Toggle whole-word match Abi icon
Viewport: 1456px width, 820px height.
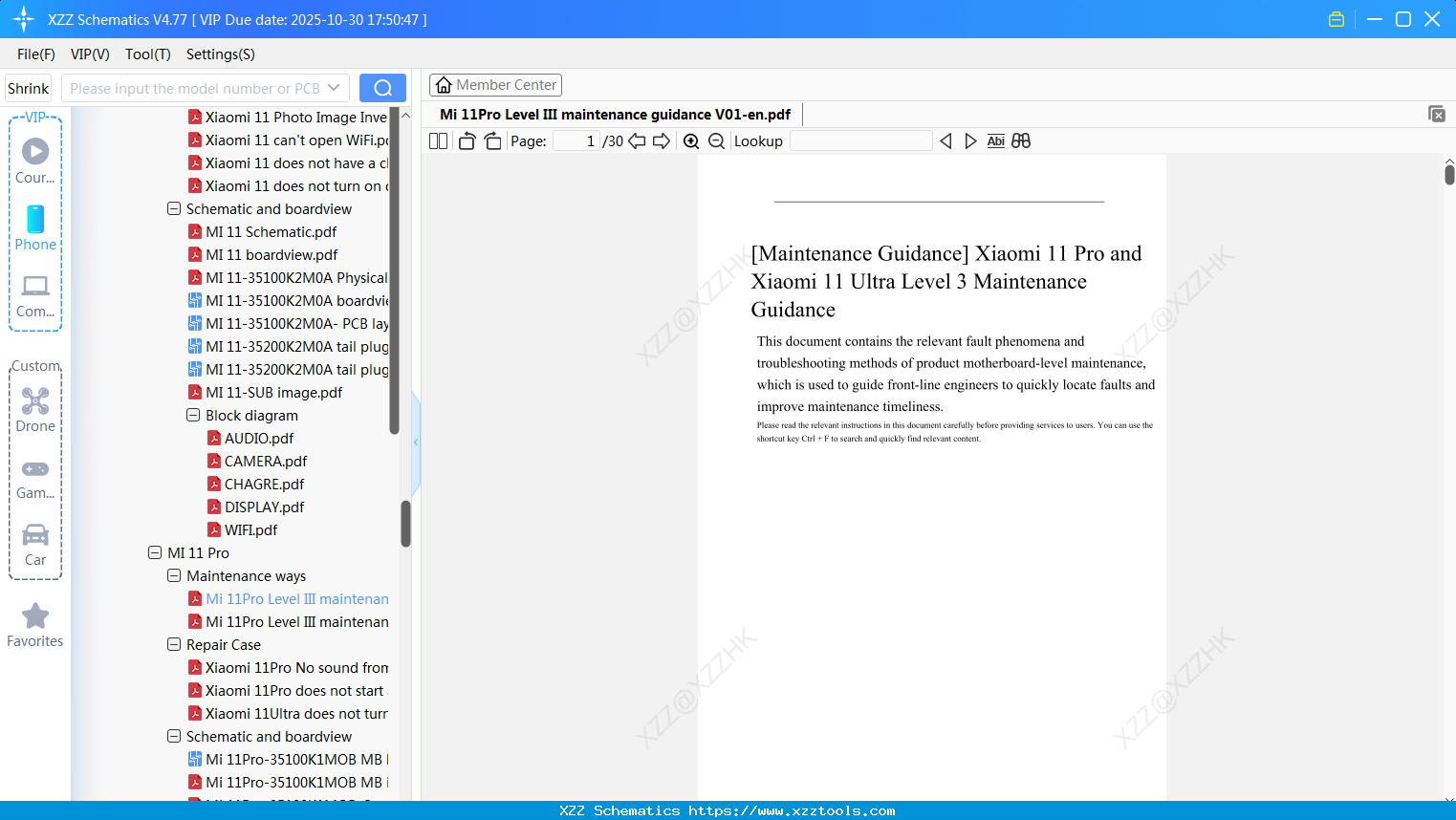pos(995,141)
